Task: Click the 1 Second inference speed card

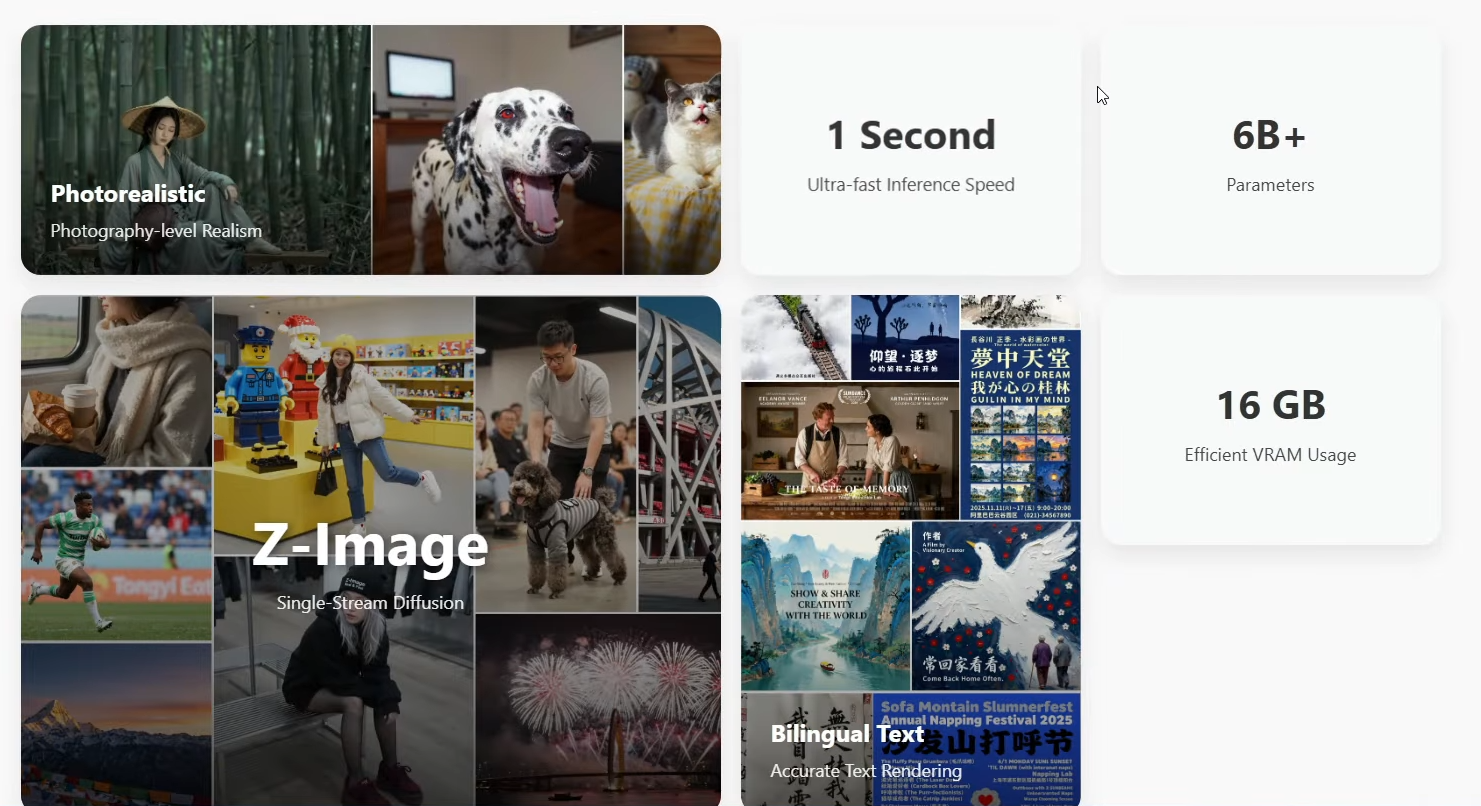Action: coord(910,150)
